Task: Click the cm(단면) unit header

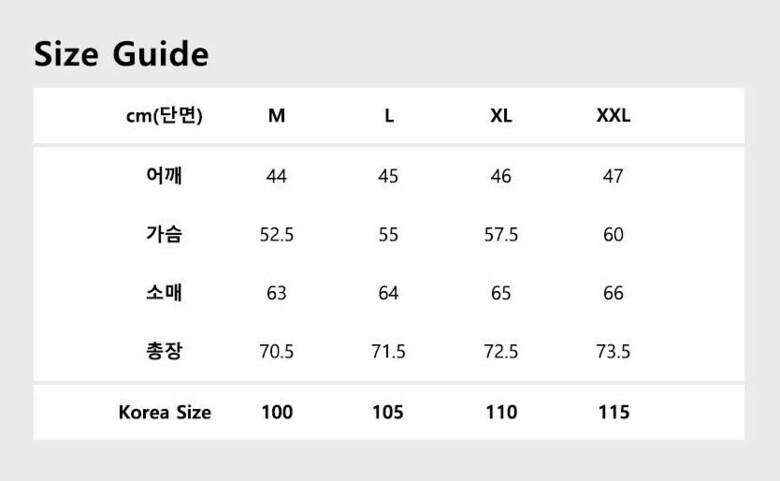Action: 164,116
